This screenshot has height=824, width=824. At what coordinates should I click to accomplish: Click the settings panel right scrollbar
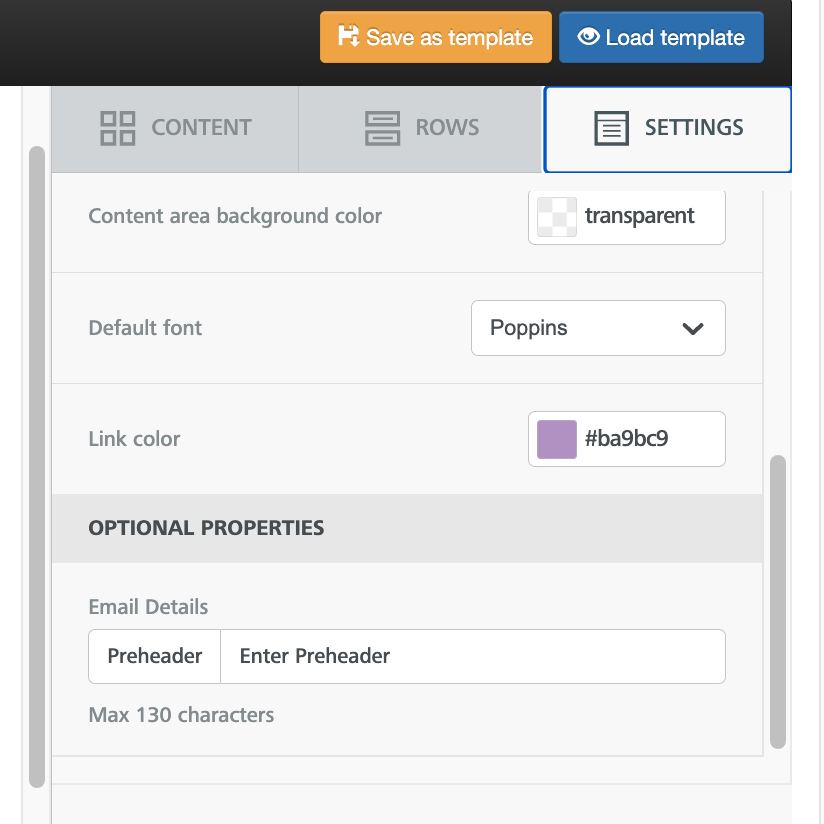pyautogui.click(x=778, y=602)
